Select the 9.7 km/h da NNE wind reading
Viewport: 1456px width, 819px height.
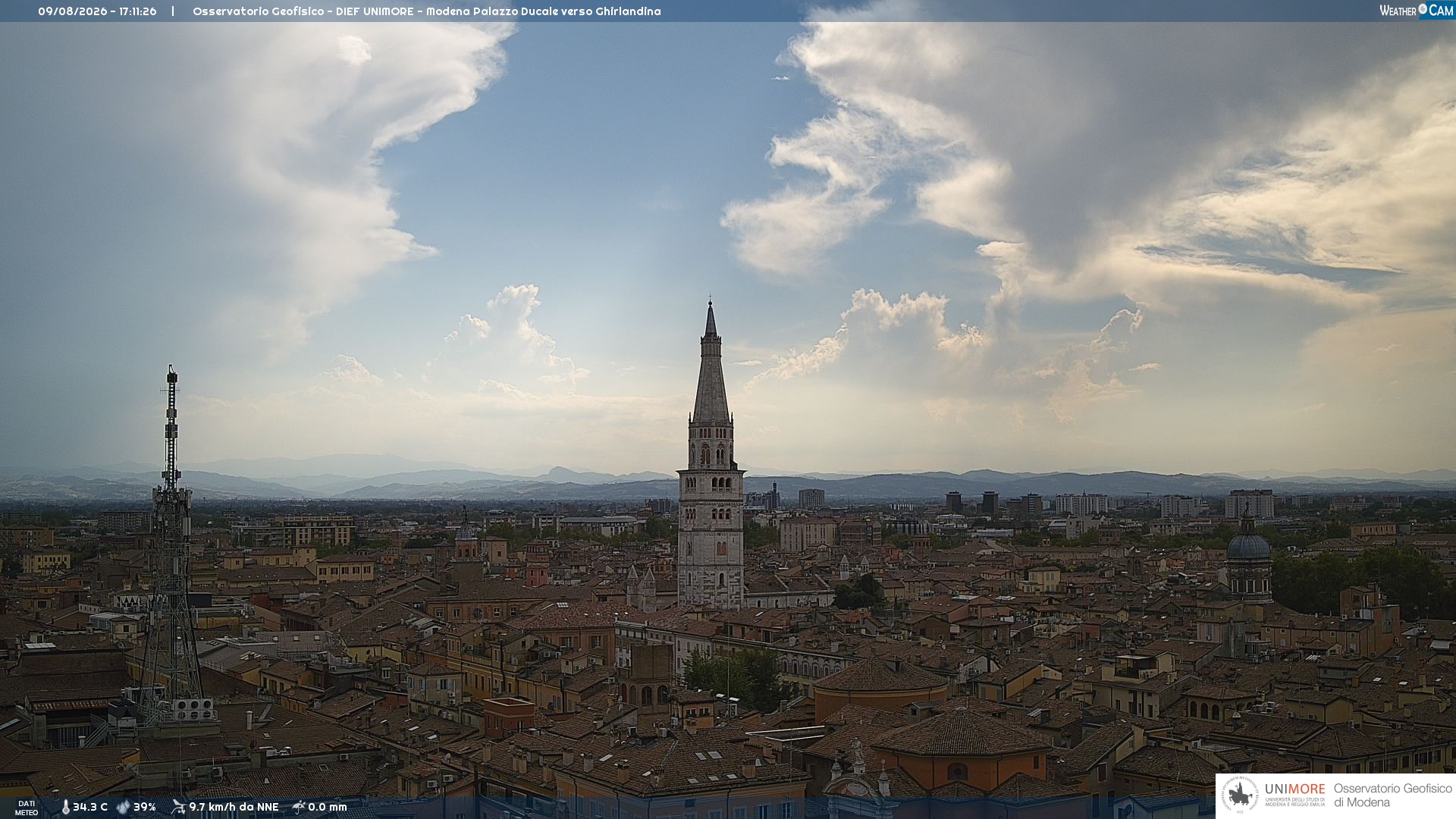(234, 807)
